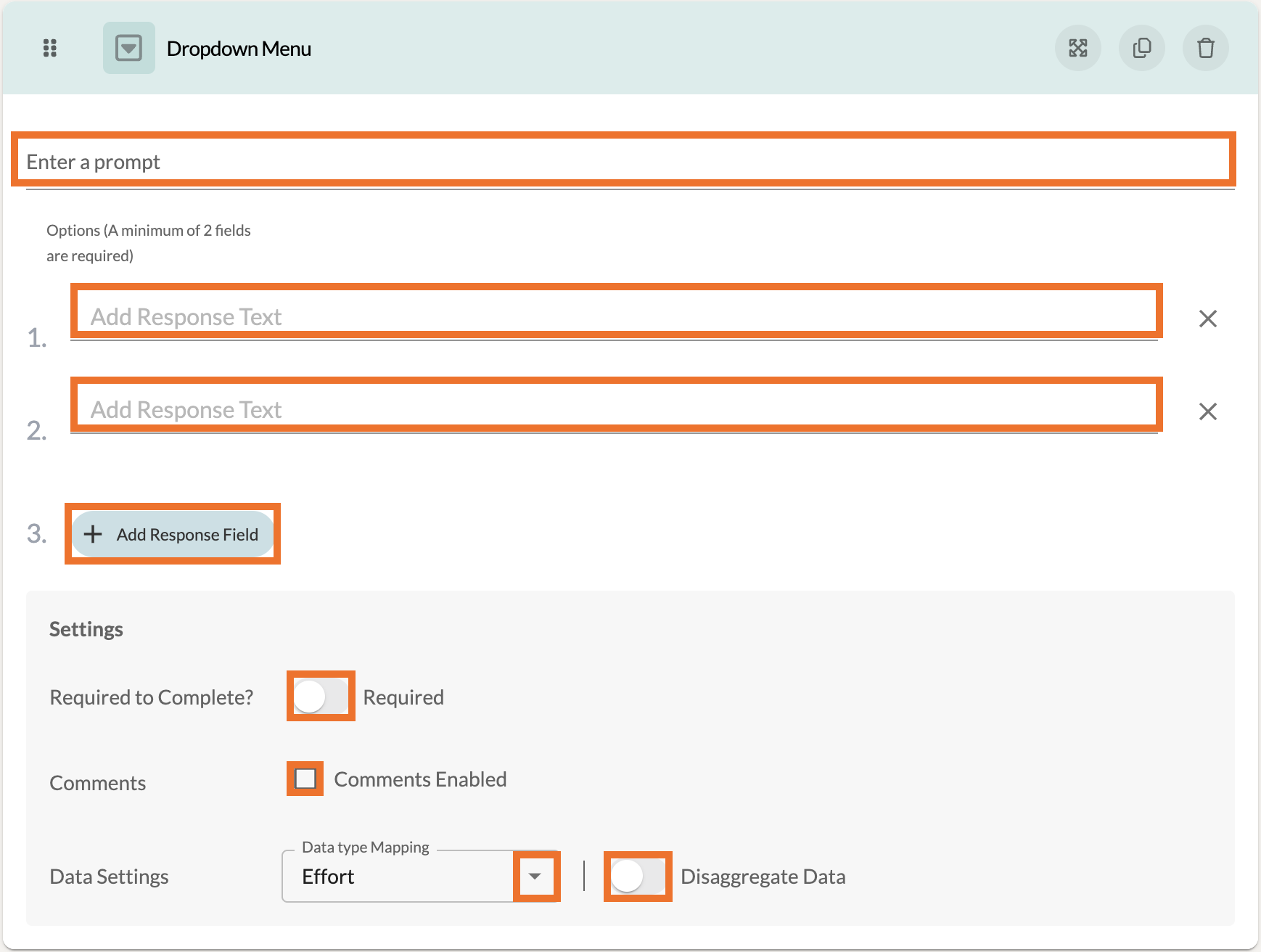This screenshot has width=1261, height=952.
Task: Click the Dropdown Menu title text
Action: point(239,49)
